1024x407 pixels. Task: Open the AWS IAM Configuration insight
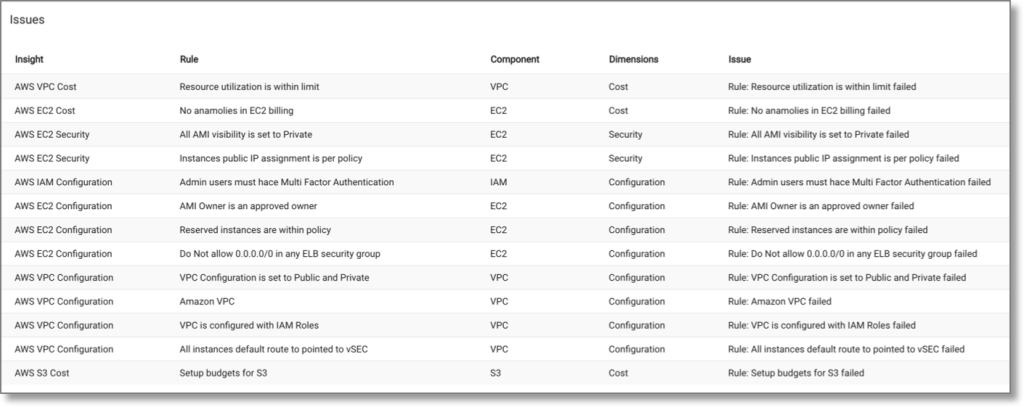[63, 182]
